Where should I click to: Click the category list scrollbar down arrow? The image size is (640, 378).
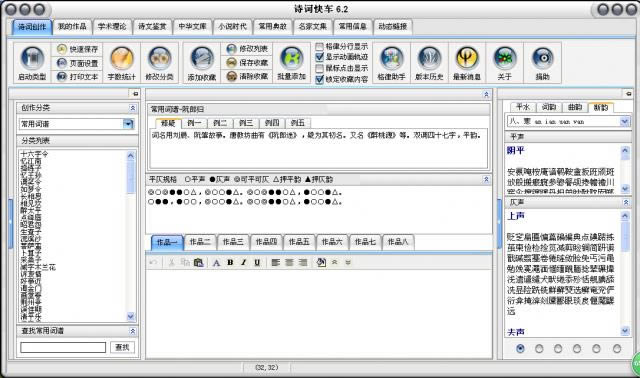[131, 316]
